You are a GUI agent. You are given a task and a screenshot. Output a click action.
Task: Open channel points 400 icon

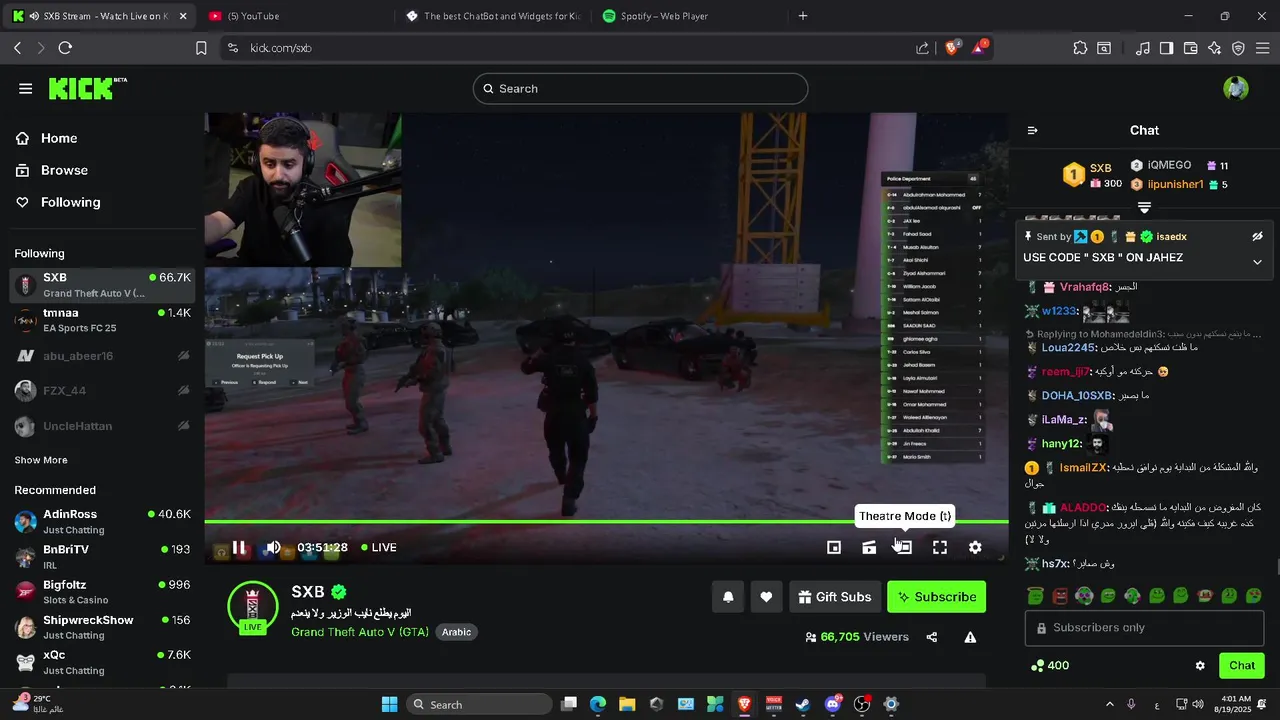point(1050,665)
